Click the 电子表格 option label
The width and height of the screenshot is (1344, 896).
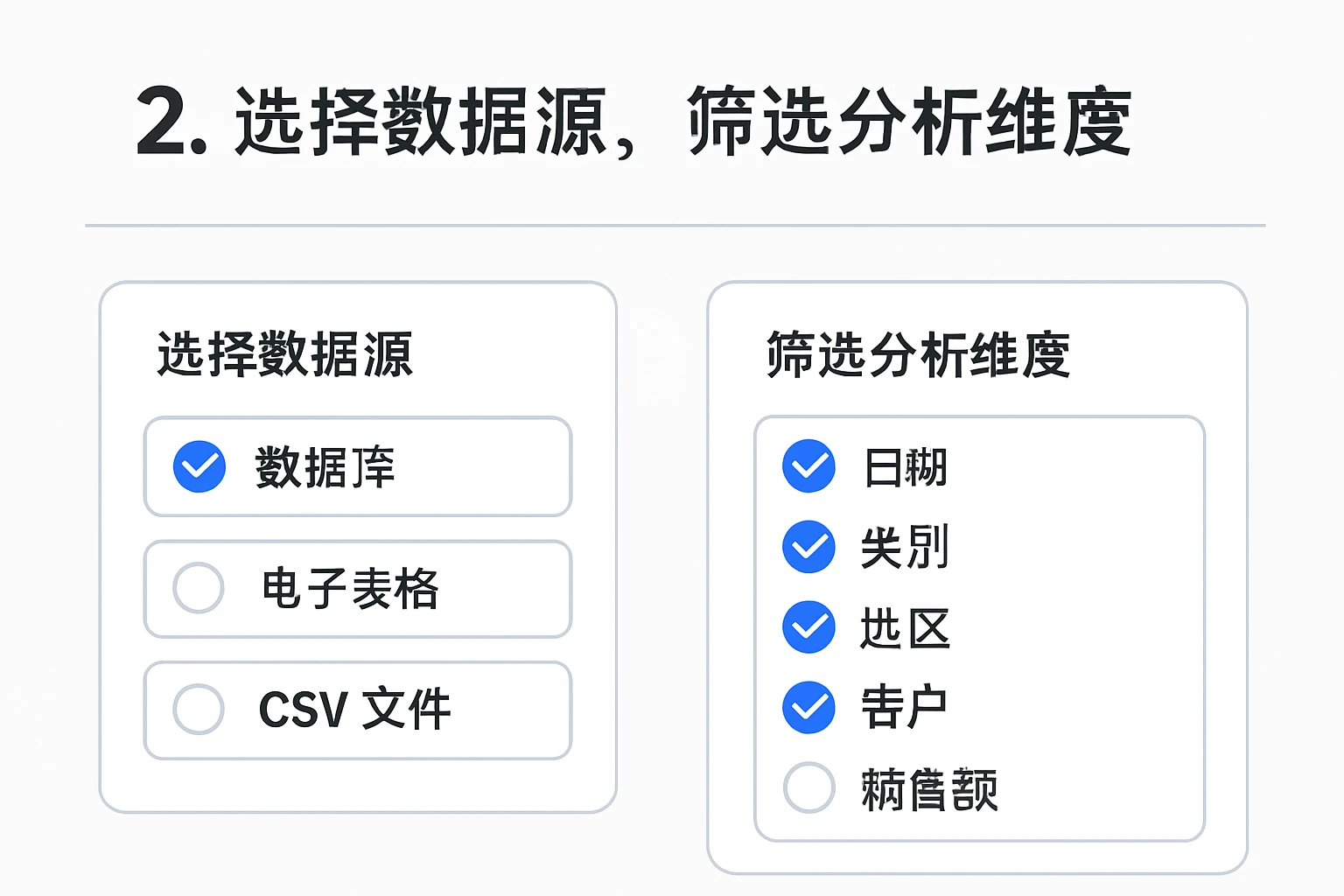(x=350, y=588)
